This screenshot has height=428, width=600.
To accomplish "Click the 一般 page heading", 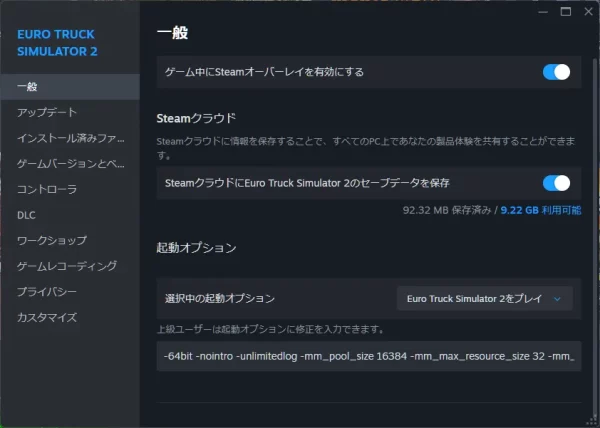I will pyautogui.click(x=173, y=33).
